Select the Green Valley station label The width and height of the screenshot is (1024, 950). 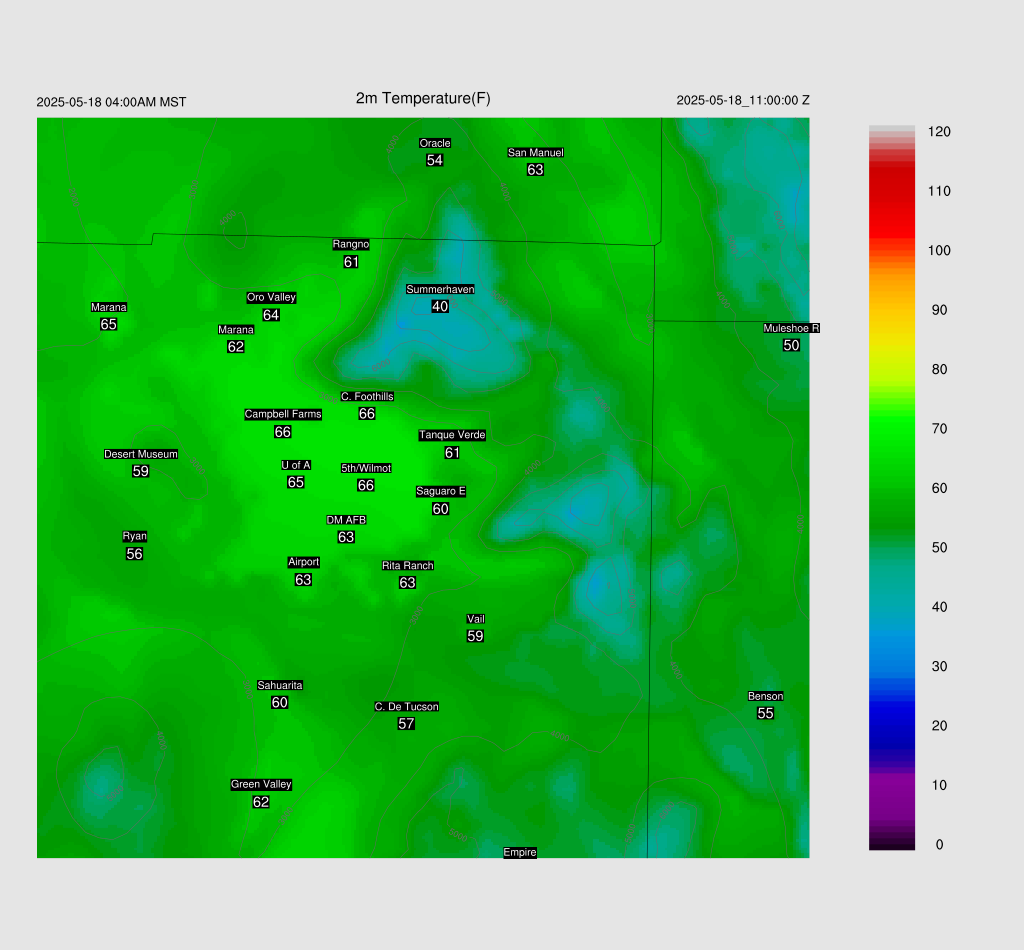[x=261, y=784]
